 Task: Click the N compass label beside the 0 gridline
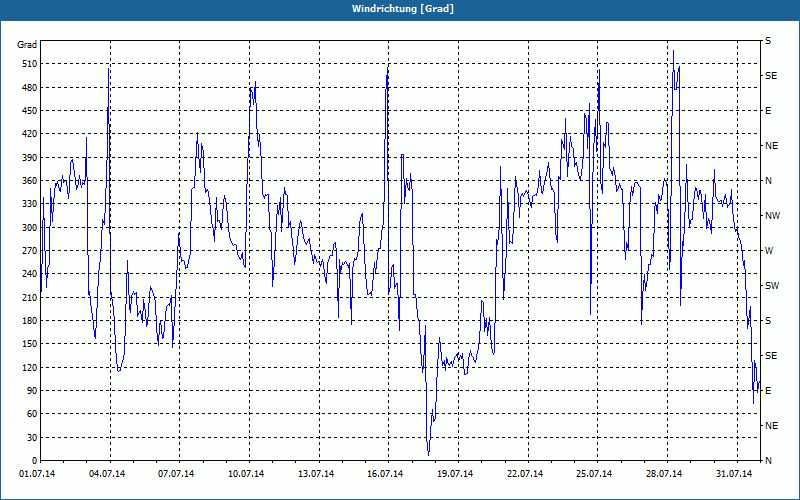click(768, 461)
